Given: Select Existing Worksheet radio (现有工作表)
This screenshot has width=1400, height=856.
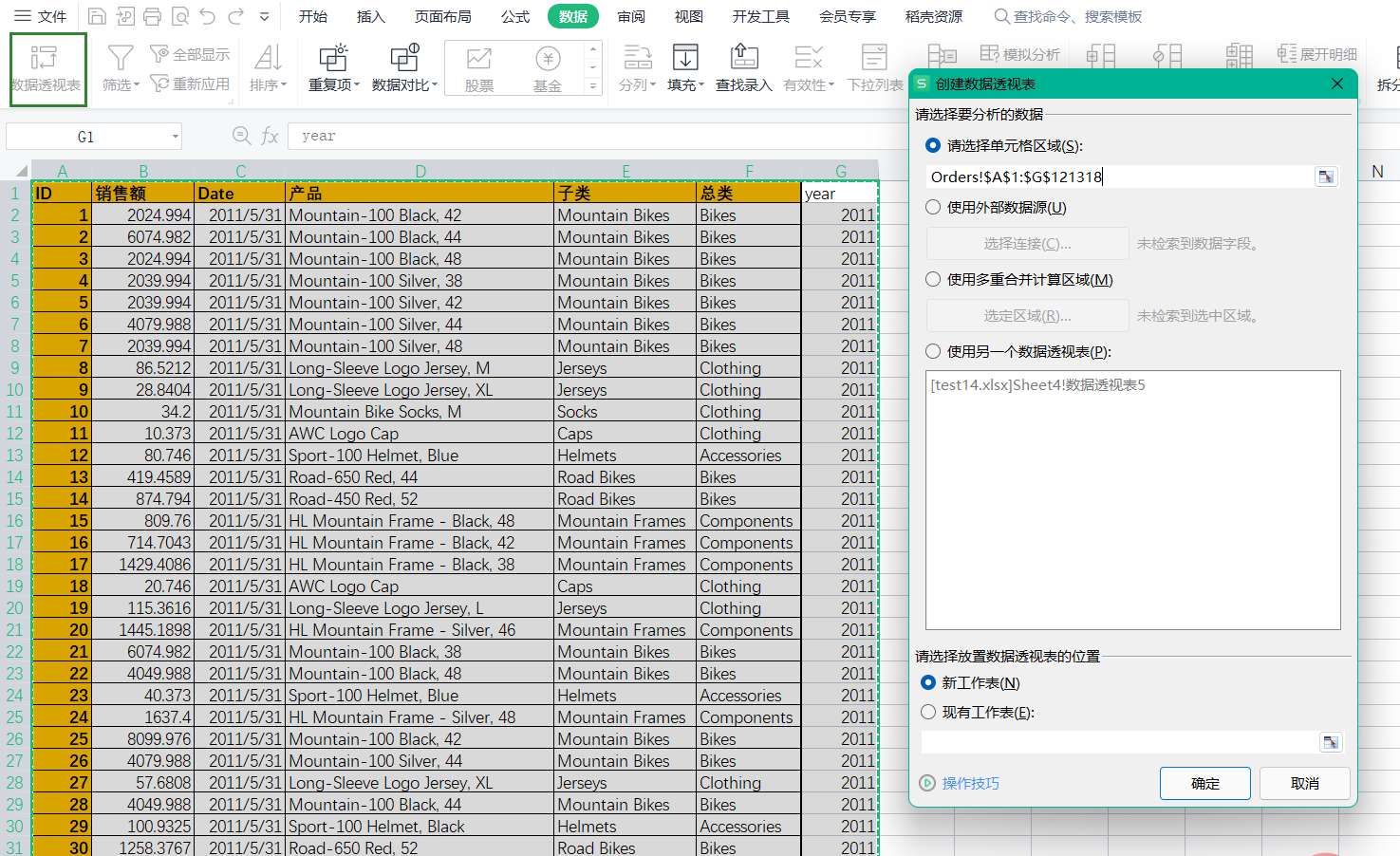Looking at the screenshot, I should (928, 712).
